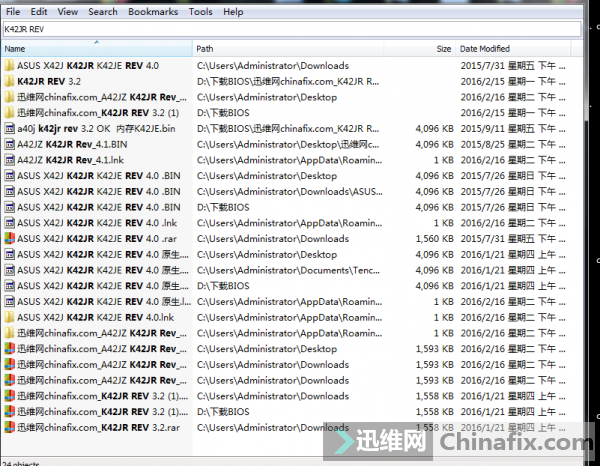Select the name 'A42JZ K42JR Rev_4.1.BIN'

pos(72,144)
